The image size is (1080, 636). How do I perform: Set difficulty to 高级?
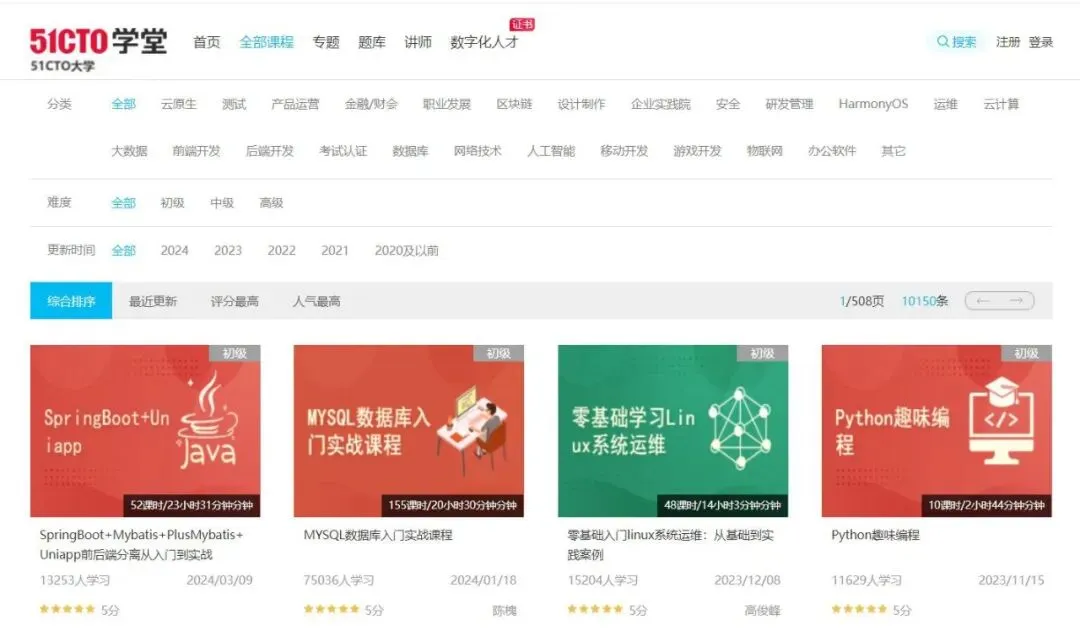(271, 203)
